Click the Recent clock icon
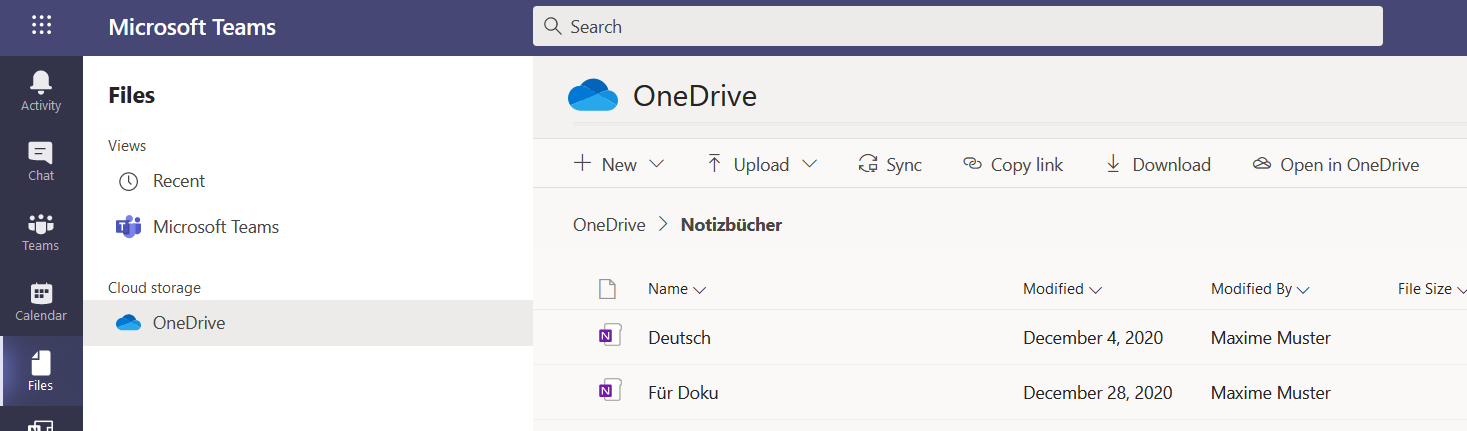 tap(128, 182)
